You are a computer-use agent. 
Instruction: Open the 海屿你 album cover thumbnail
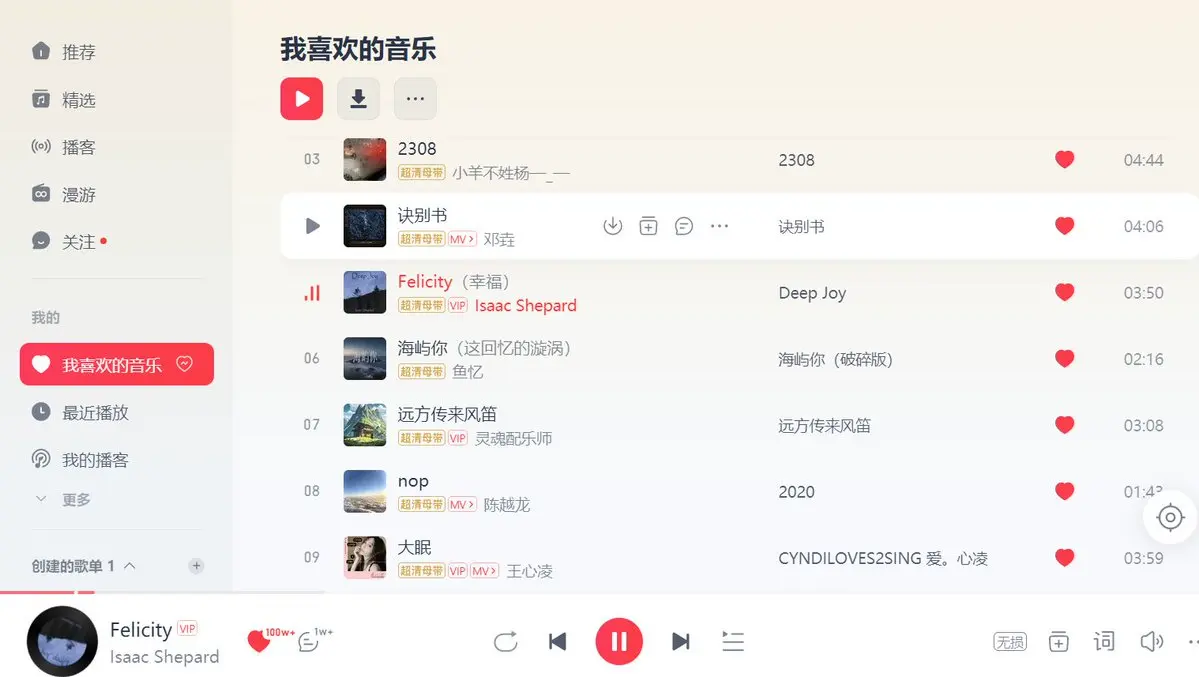click(364, 358)
